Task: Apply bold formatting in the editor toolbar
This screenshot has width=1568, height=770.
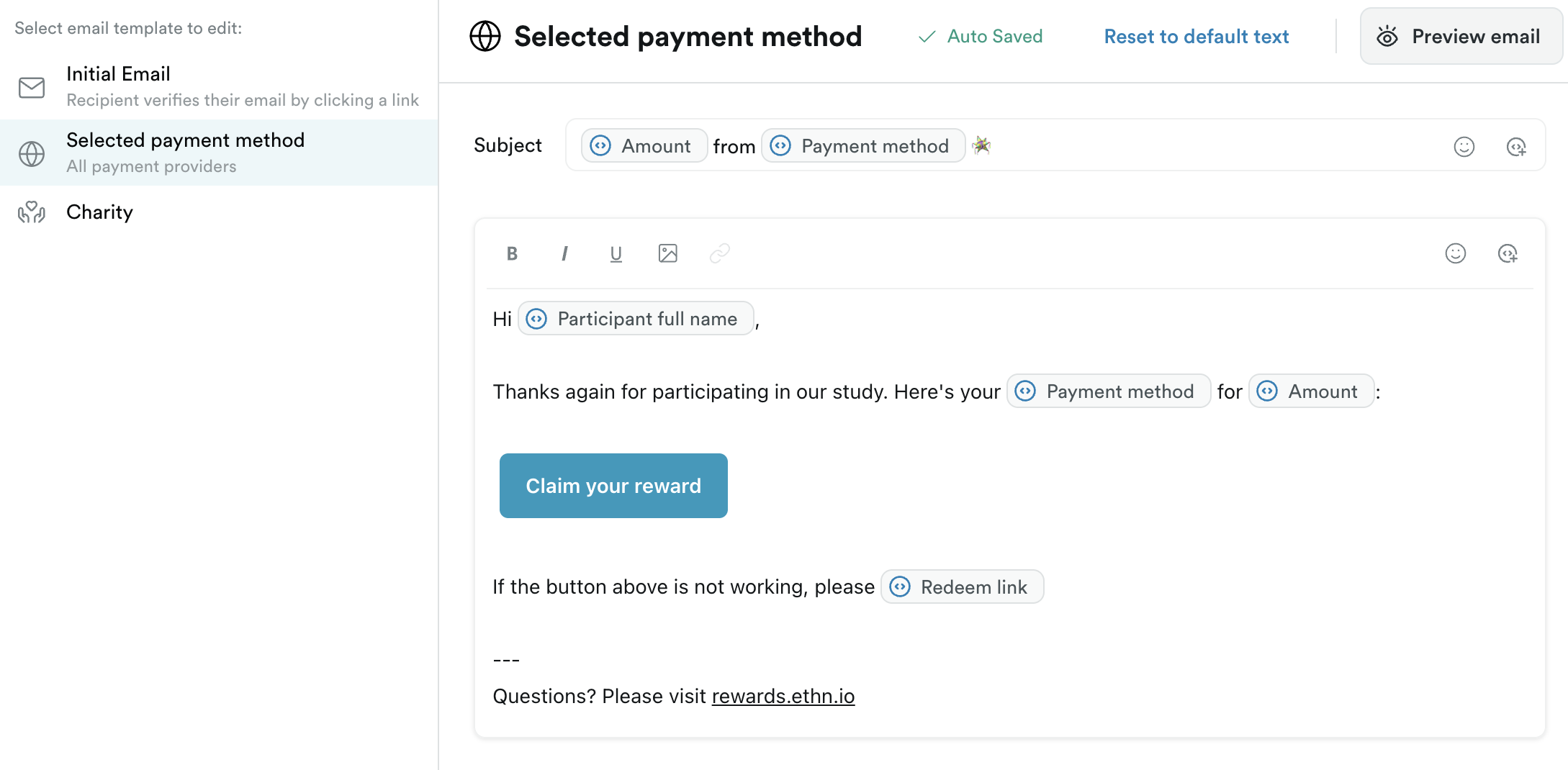Action: pyautogui.click(x=512, y=253)
